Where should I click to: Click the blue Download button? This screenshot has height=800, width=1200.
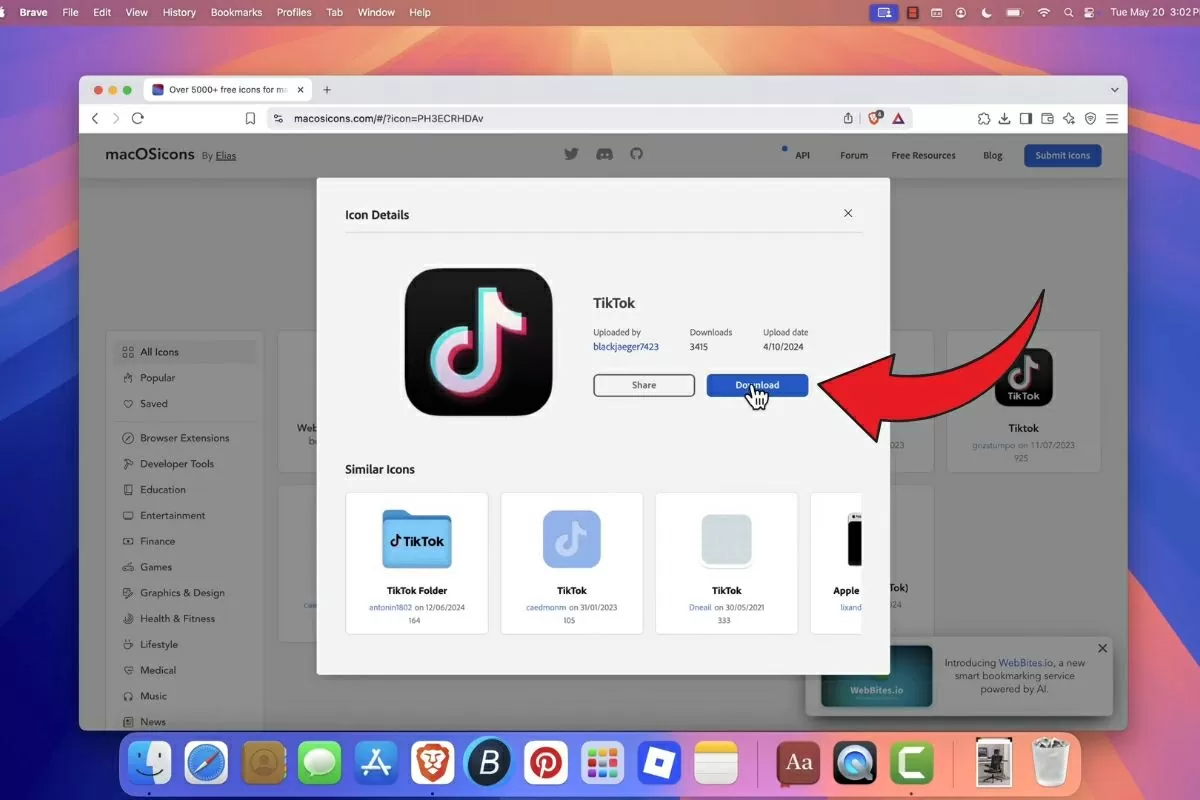[757, 385]
